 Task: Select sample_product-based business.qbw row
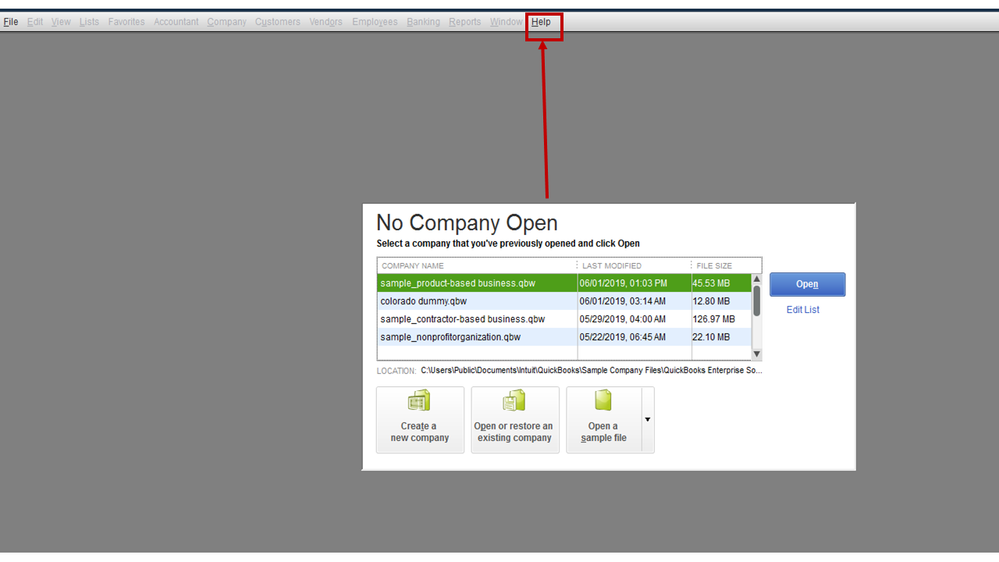(564, 283)
